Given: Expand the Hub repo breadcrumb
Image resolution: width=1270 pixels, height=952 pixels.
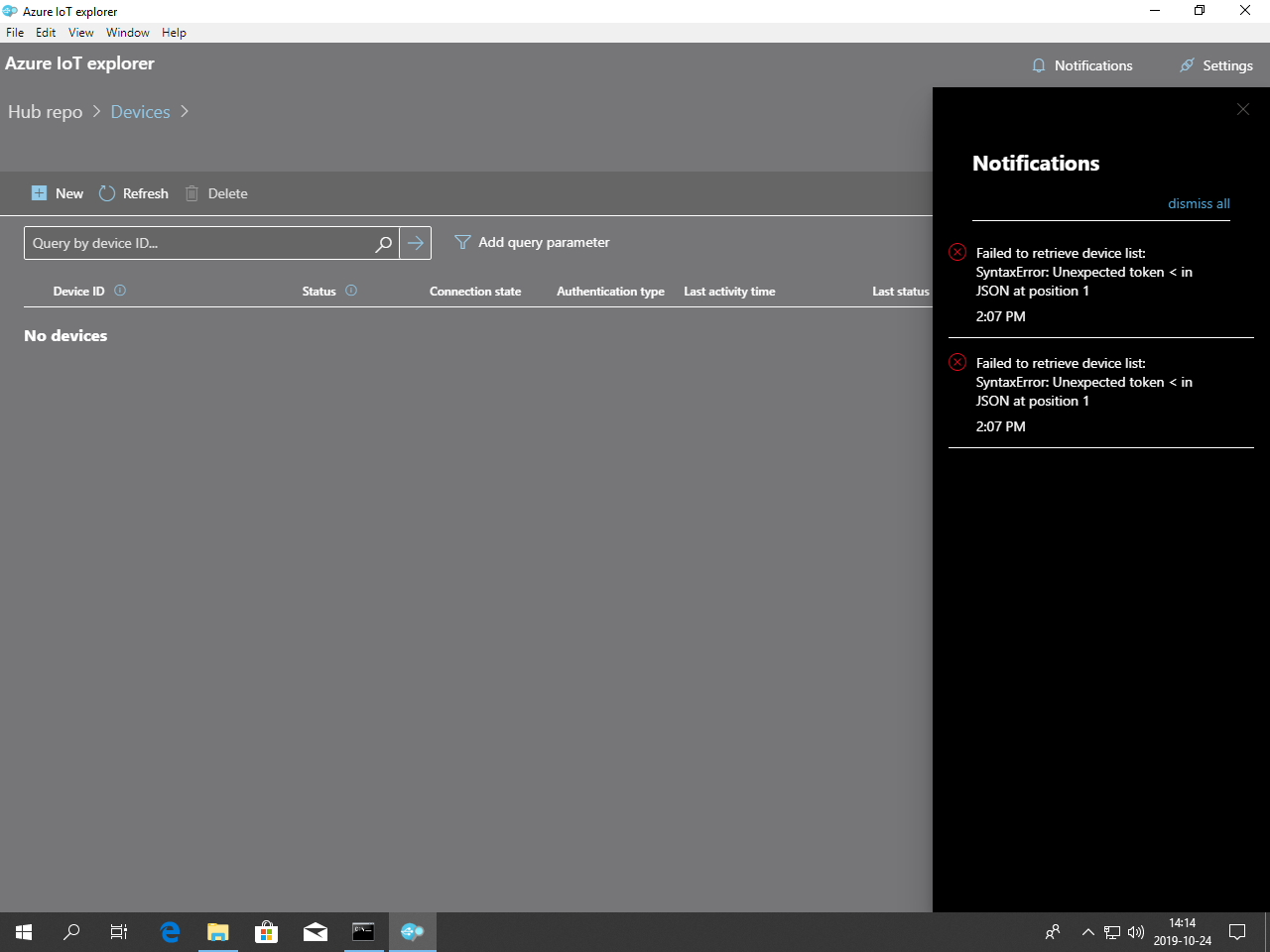Looking at the screenshot, I should click(x=96, y=112).
